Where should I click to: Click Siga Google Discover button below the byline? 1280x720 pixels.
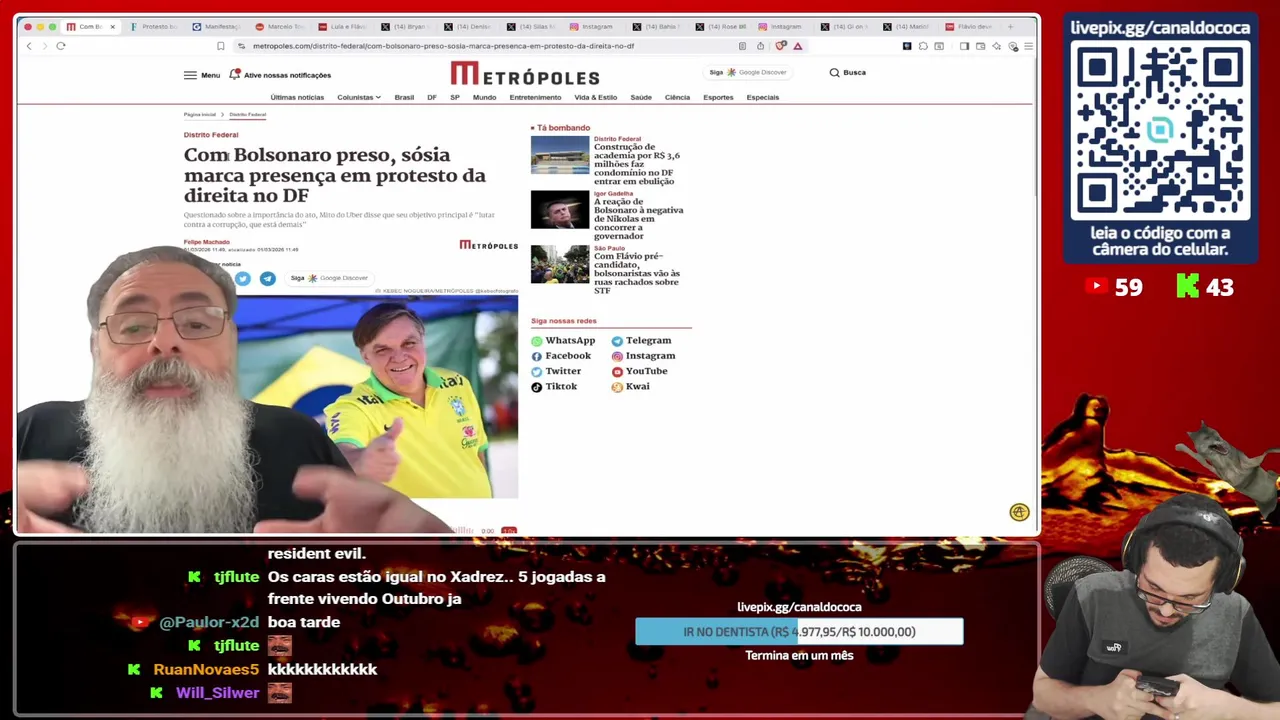click(330, 278)
